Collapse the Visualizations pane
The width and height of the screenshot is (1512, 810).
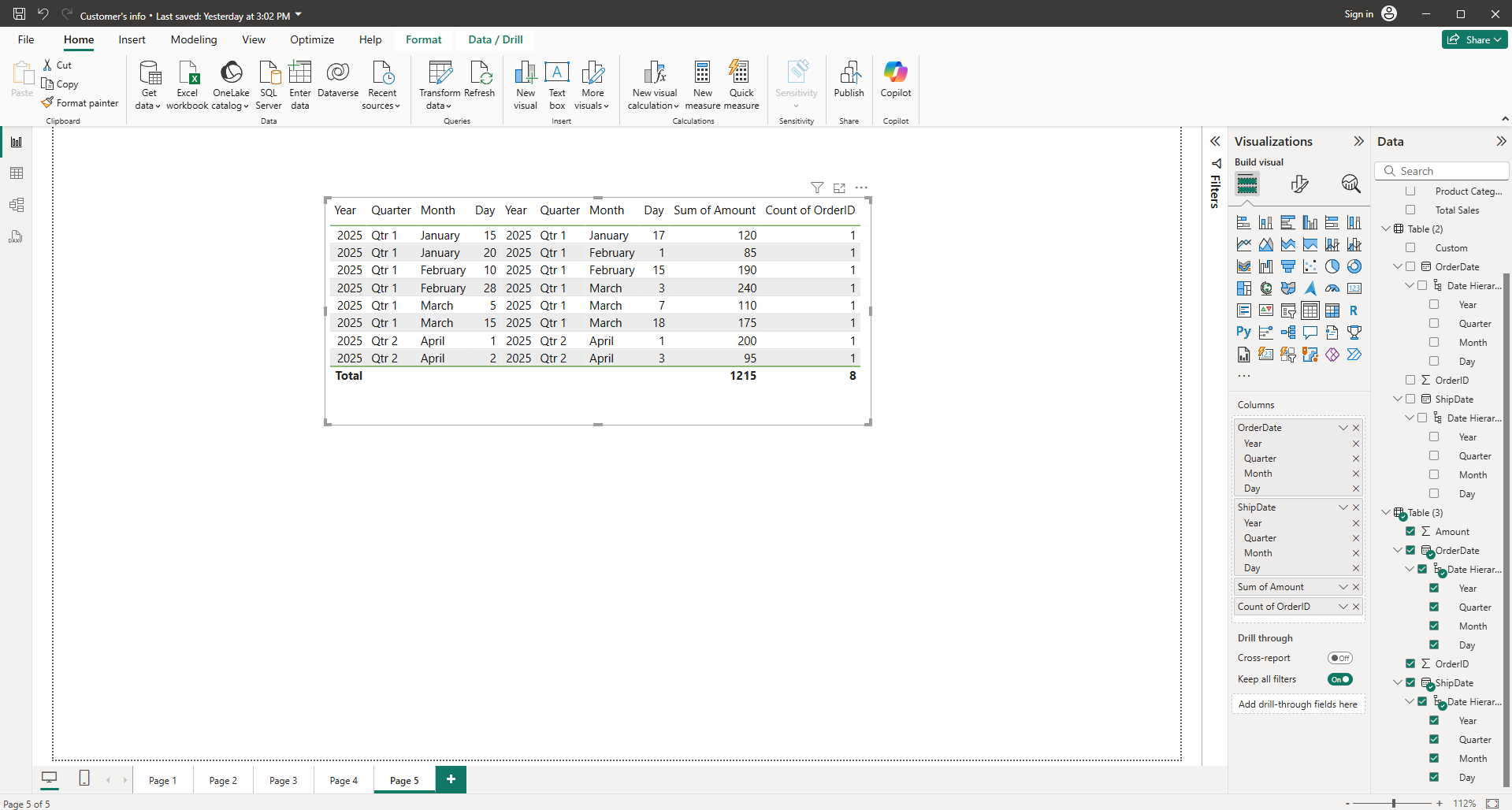[x=1358, y=142]
